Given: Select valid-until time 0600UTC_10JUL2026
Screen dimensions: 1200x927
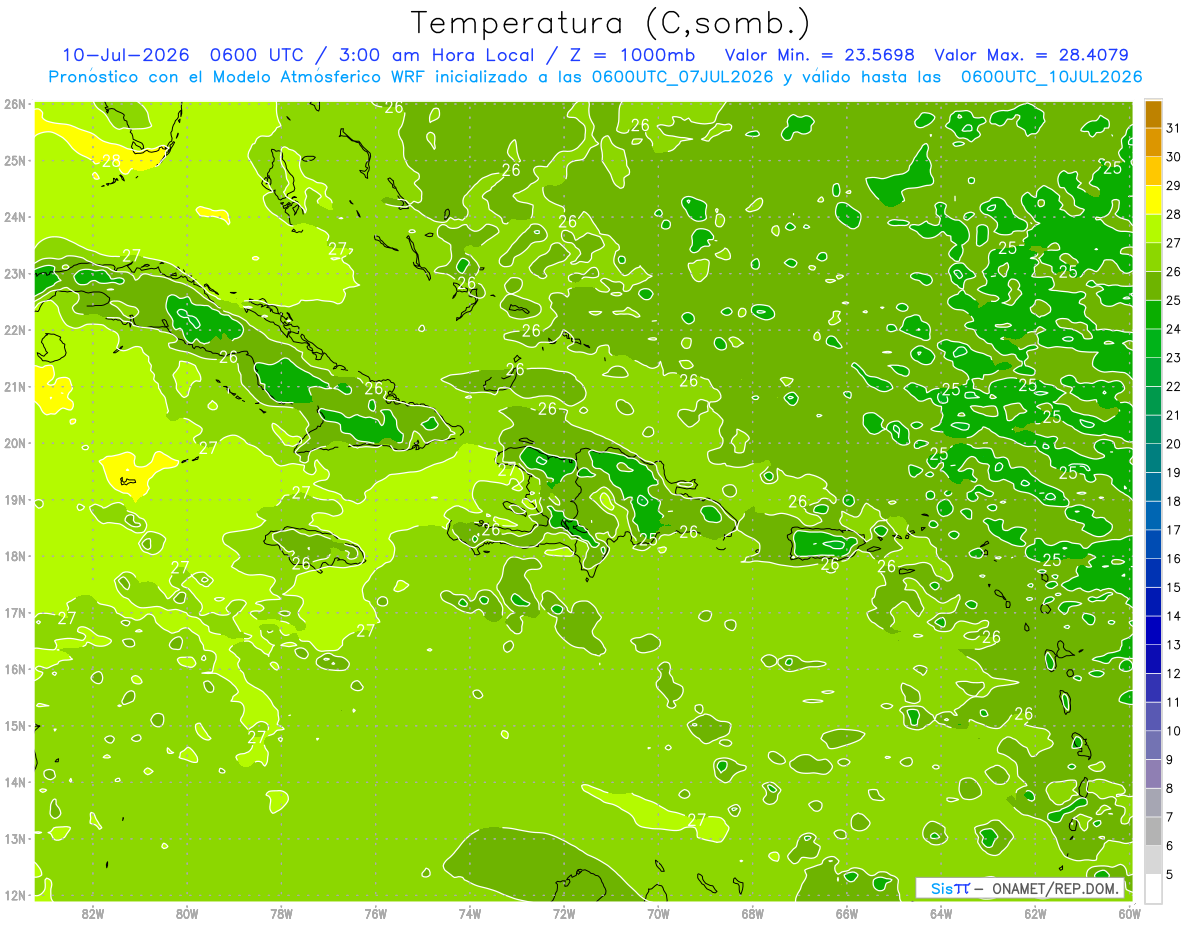Looking at the screenshot, I should pos(1051,77).
